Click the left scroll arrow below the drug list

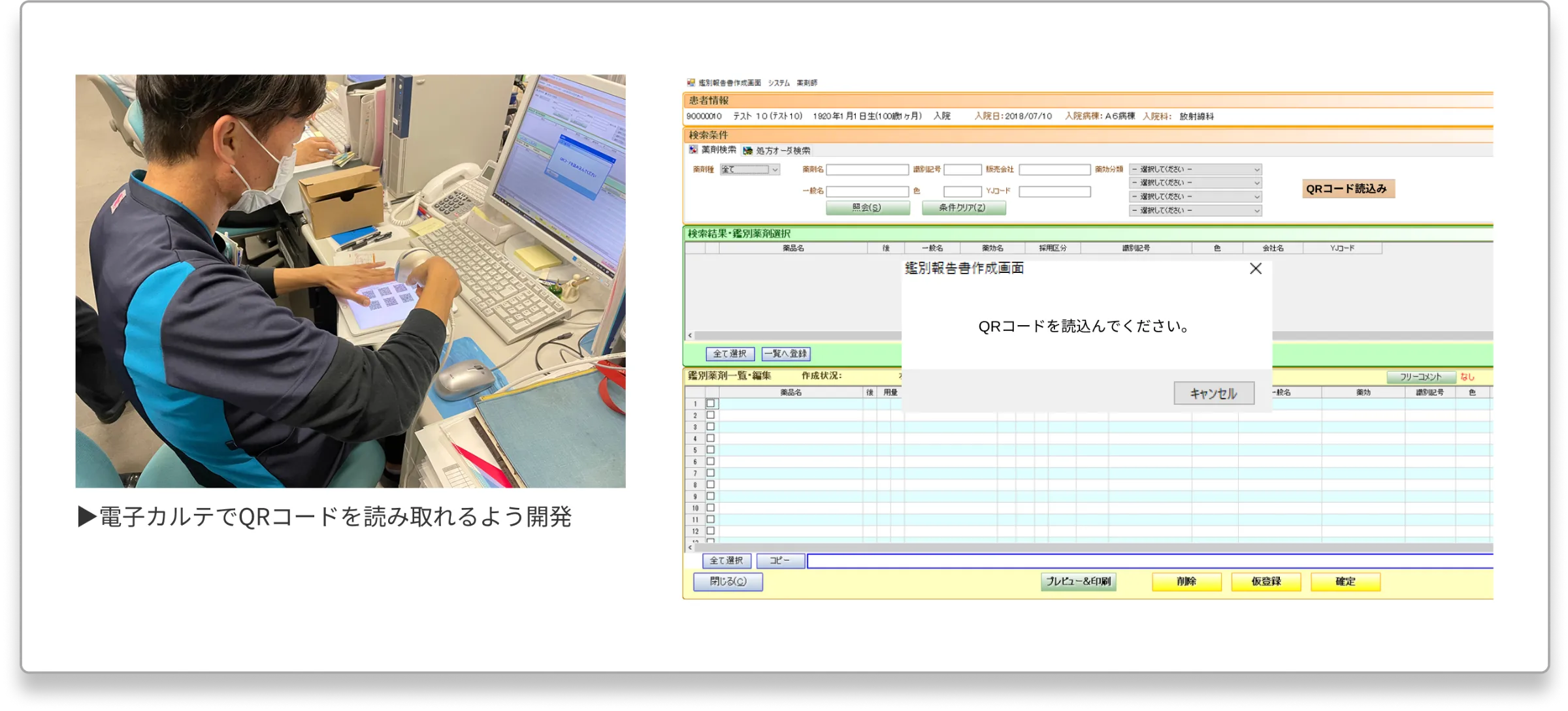click(690, 548)
